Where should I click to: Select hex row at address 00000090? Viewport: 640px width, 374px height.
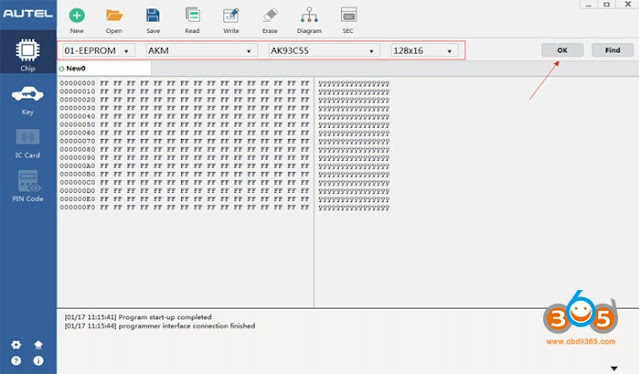[x=184, y=158]
